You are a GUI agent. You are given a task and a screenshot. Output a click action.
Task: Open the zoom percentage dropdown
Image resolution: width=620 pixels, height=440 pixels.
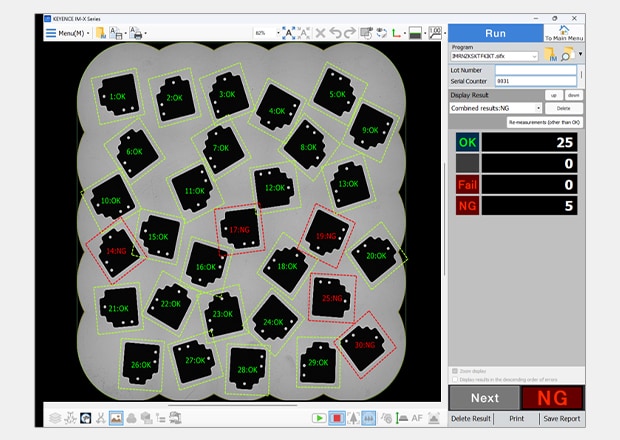[x=273, y=33]
